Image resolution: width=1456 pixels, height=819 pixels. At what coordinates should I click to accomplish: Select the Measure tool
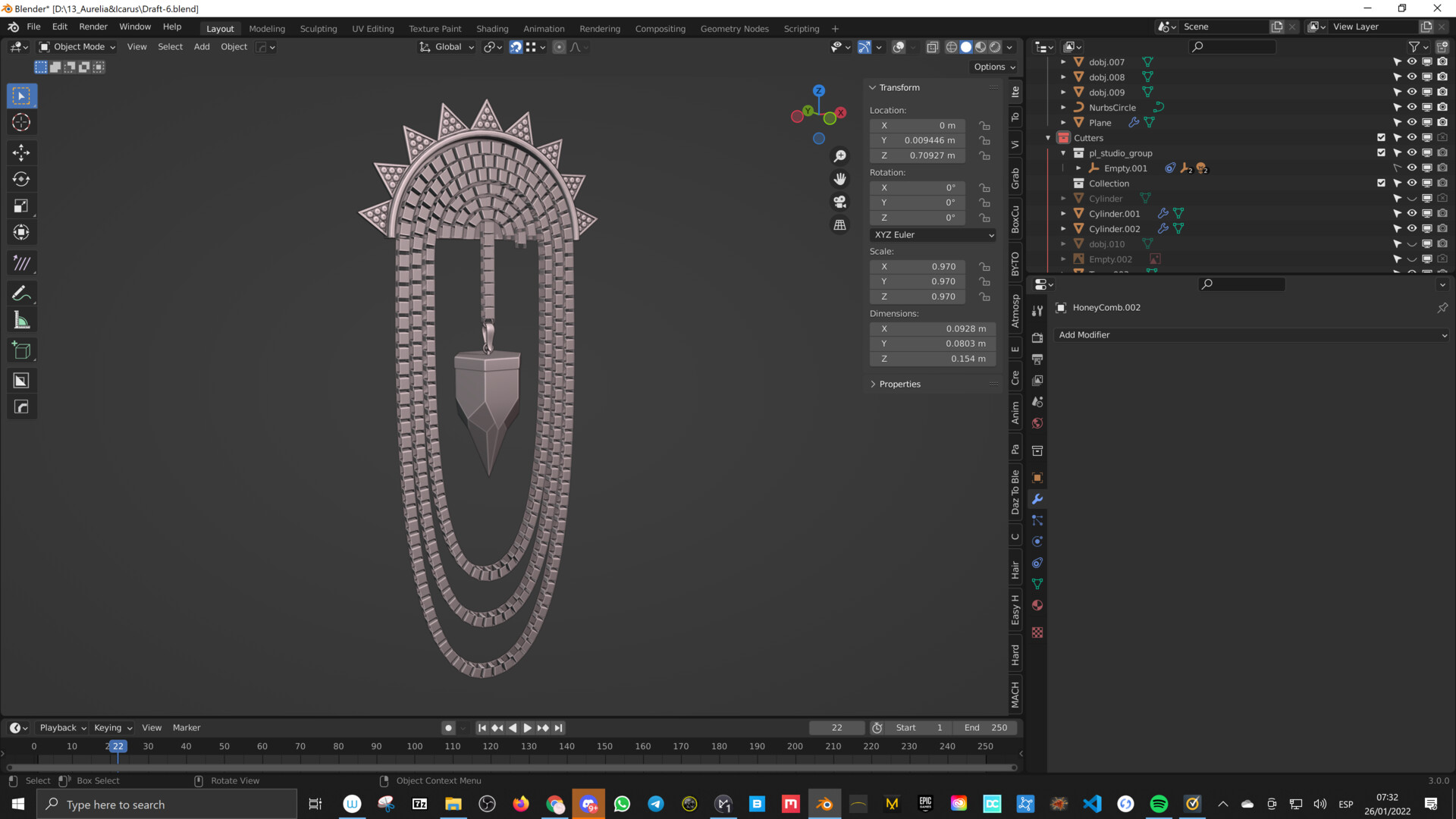[x=21, y=321]
